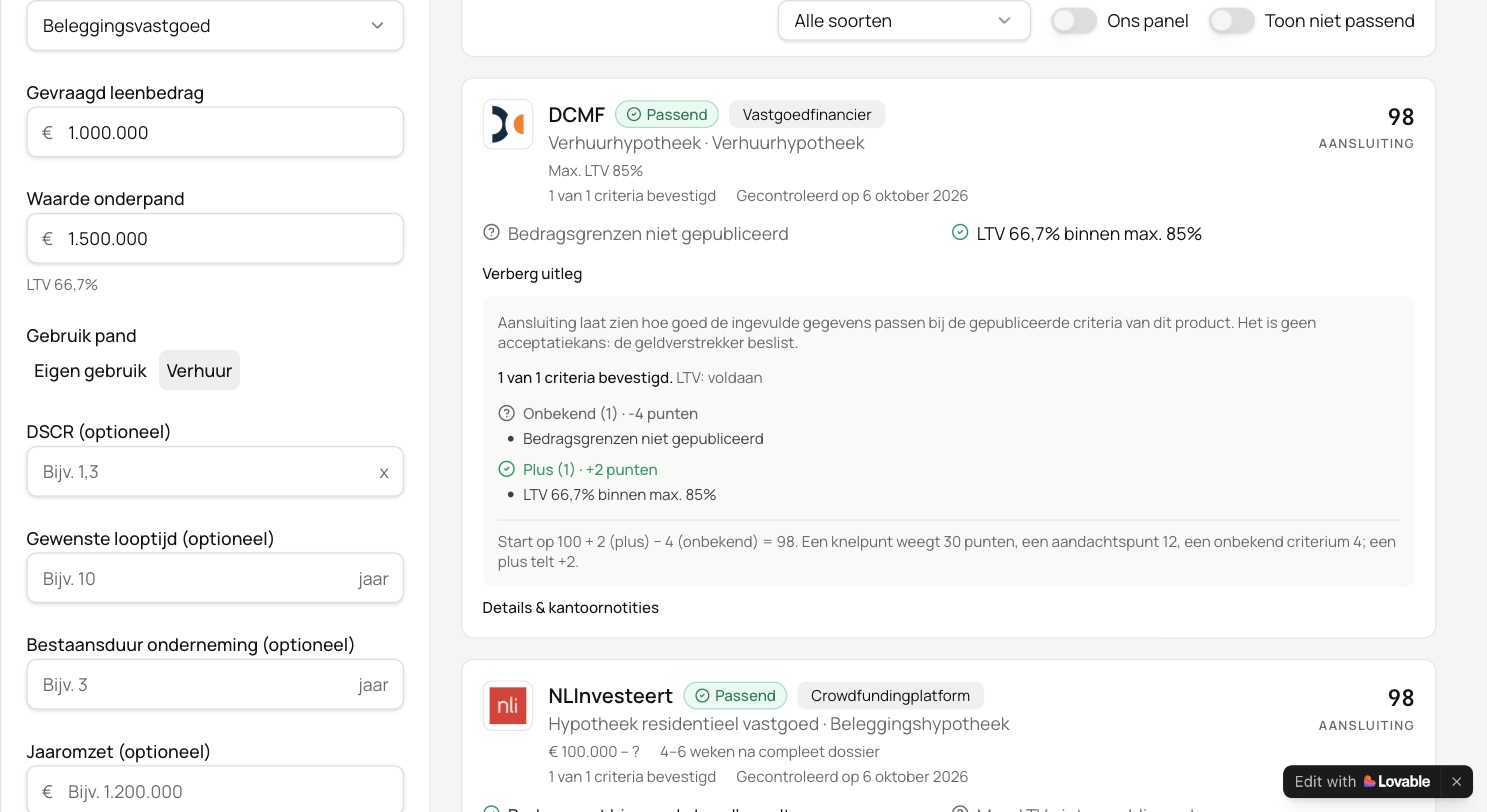
Task: Click the NLInvesteert lender name
Action: tap(611, 696)
